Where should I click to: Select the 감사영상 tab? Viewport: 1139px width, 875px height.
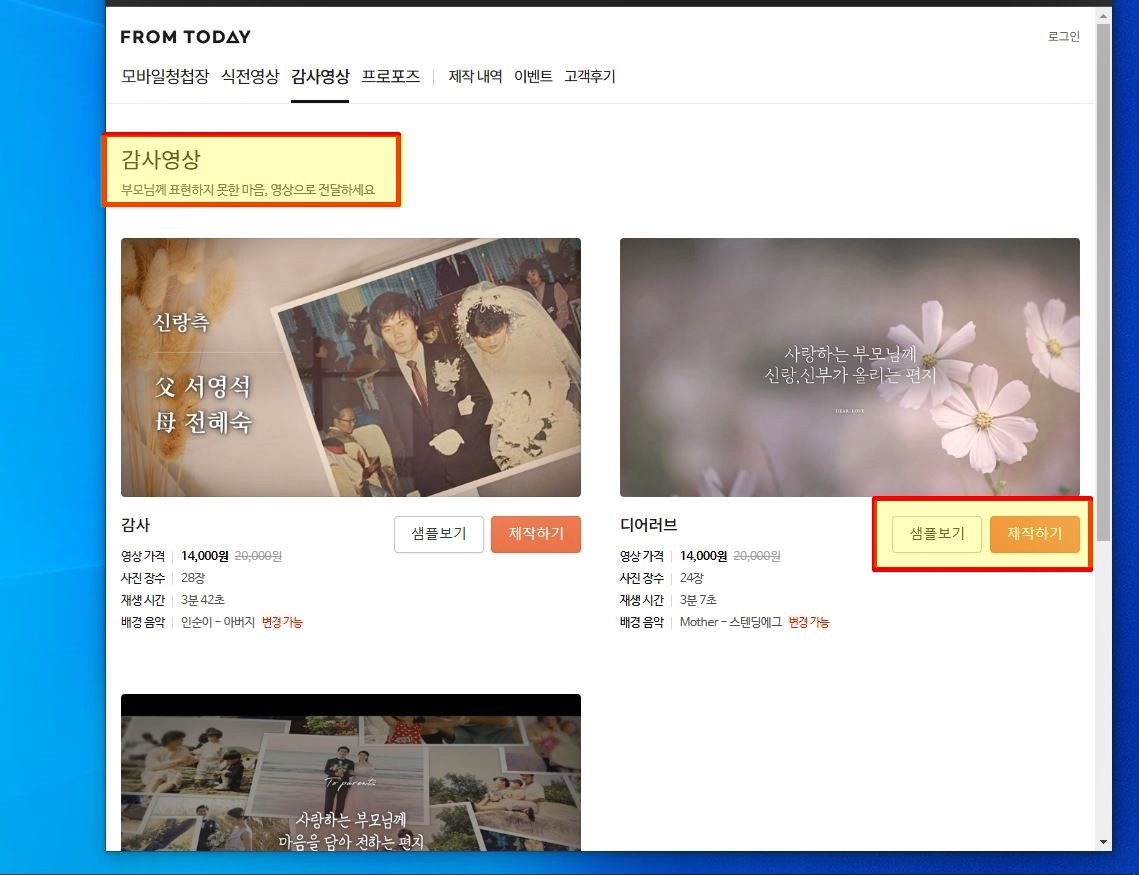click(320, 76)
